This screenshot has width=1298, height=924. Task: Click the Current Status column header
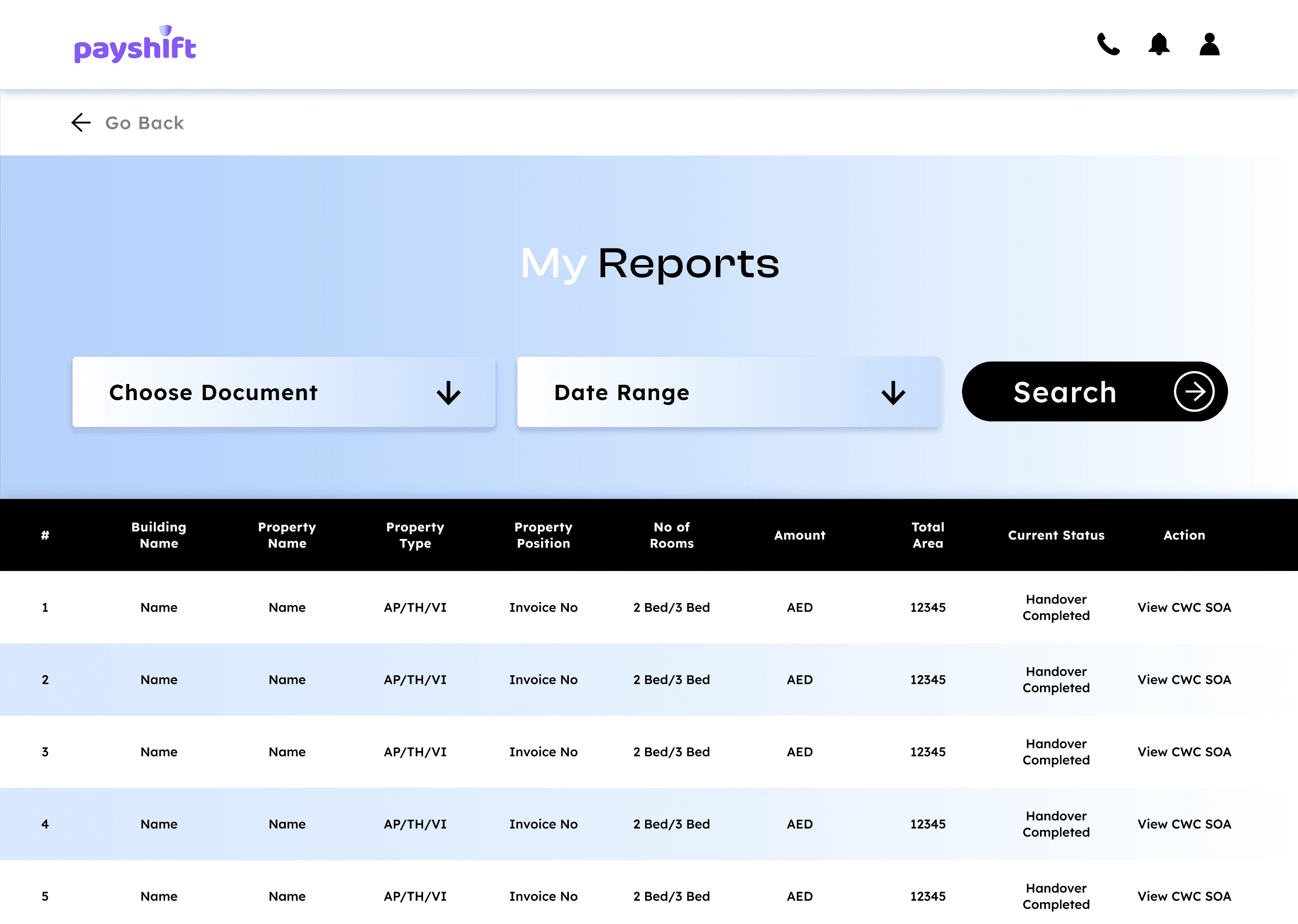1055,535
